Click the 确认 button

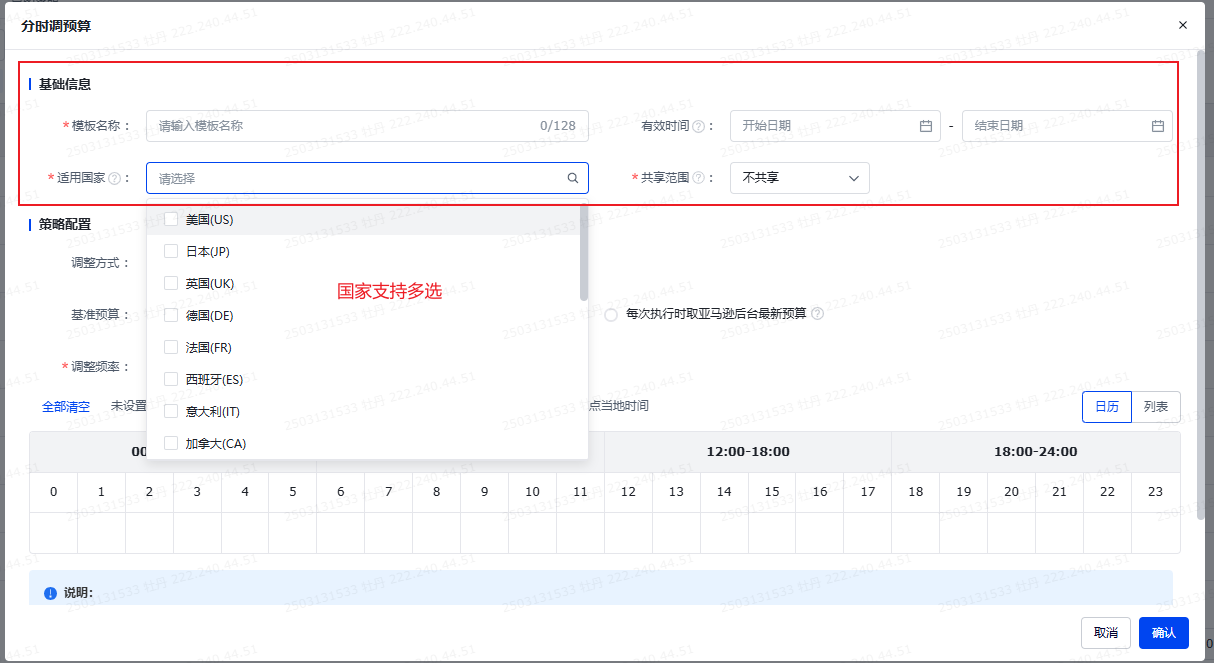[x=1164, y=633]
